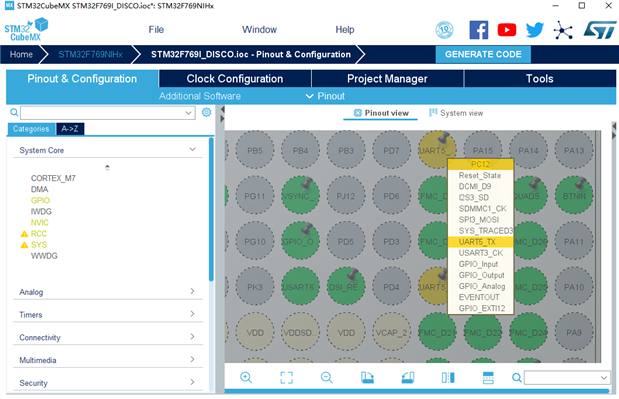
Task: Open the Pinout dropdown menu
Action: pyautogui.click(x=325, y=96)
